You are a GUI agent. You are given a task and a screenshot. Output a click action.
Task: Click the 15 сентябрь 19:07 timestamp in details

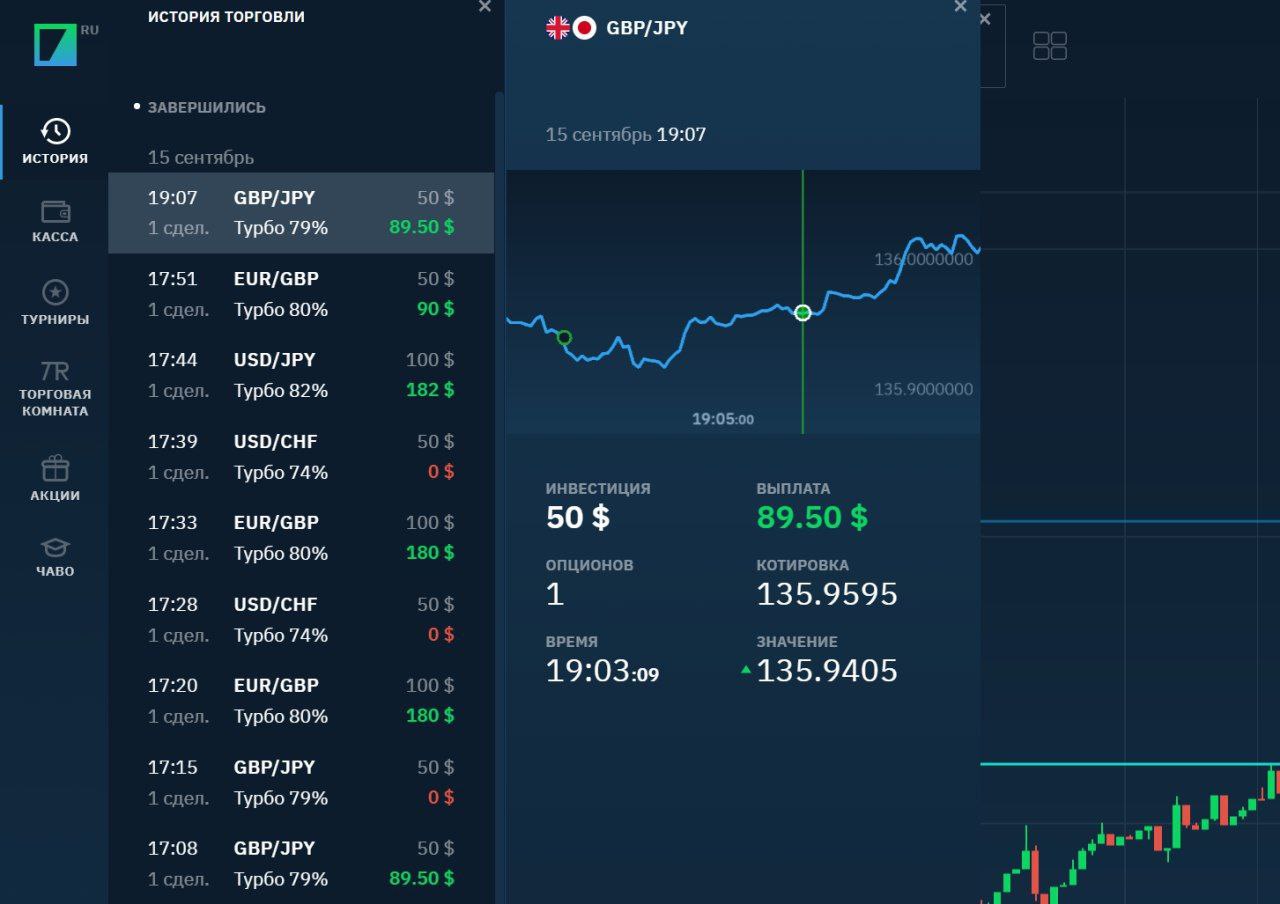[626, 134]
